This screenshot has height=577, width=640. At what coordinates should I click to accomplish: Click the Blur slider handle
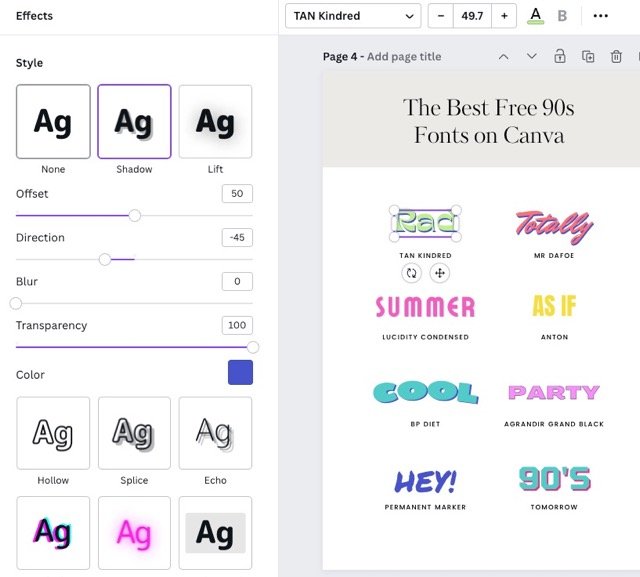(x=16, y=303)
